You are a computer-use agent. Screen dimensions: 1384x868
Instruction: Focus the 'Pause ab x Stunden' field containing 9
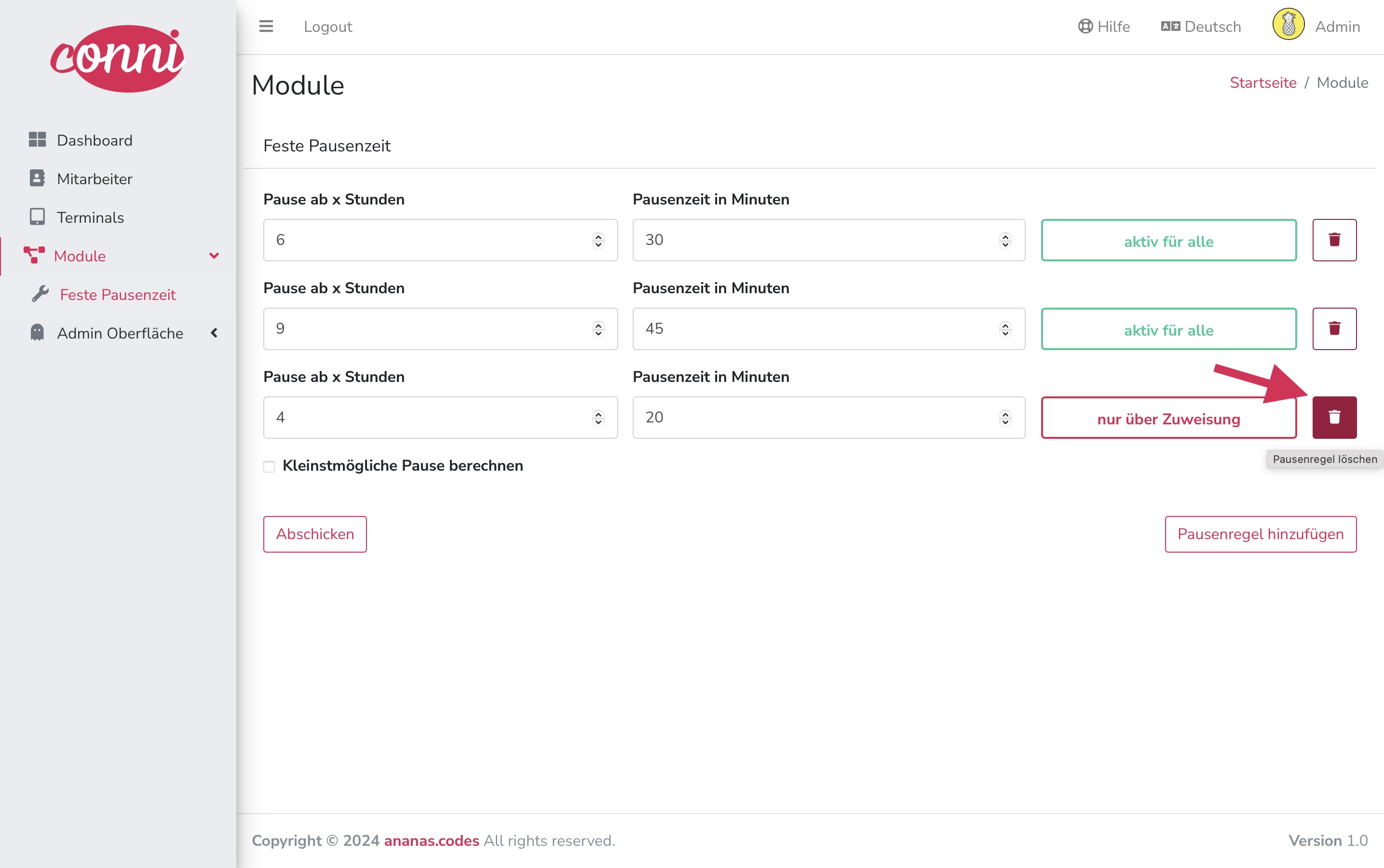tap(440, 329)
